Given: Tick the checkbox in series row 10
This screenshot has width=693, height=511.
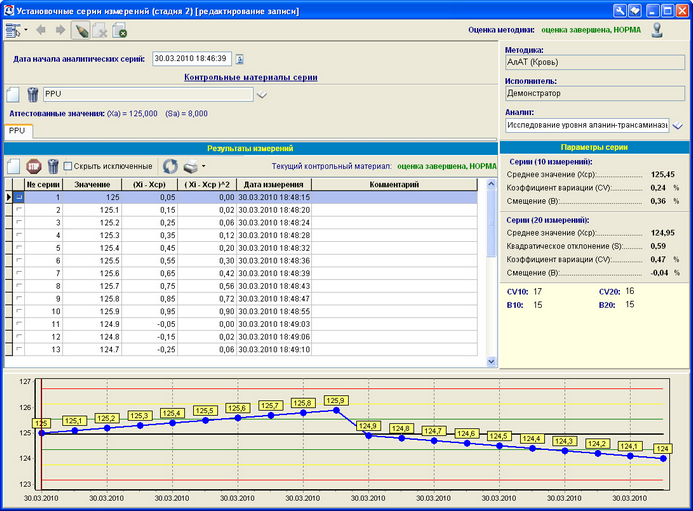Looking at the screenshot, I should click(x=18, y=312).
